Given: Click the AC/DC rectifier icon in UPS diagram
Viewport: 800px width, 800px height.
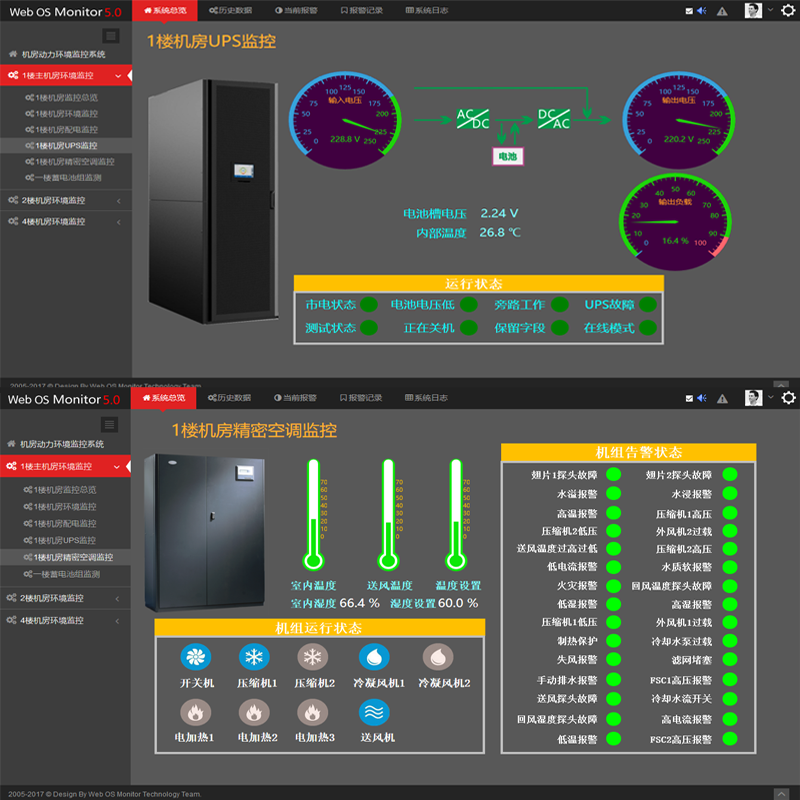Looking at the screenshot, I should click(x=472, y=119).
